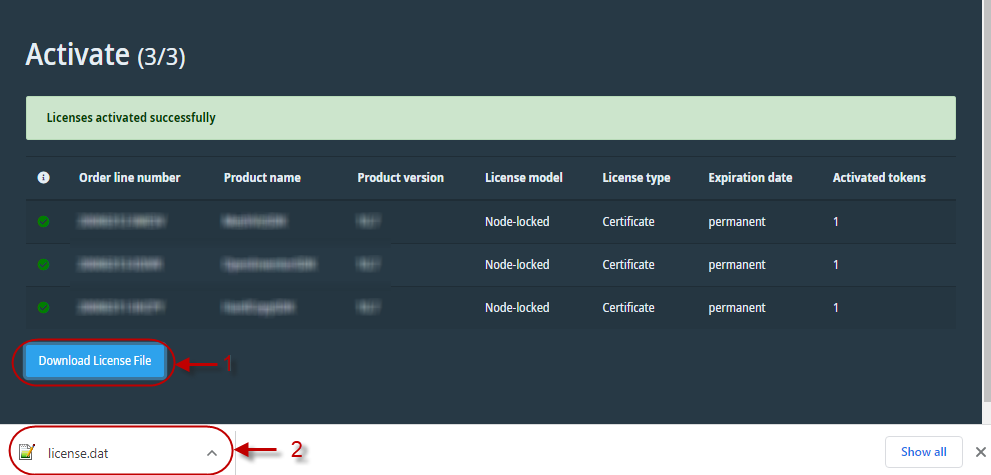
Task: Open all downloads with Show all
Action: coord(923,452)
